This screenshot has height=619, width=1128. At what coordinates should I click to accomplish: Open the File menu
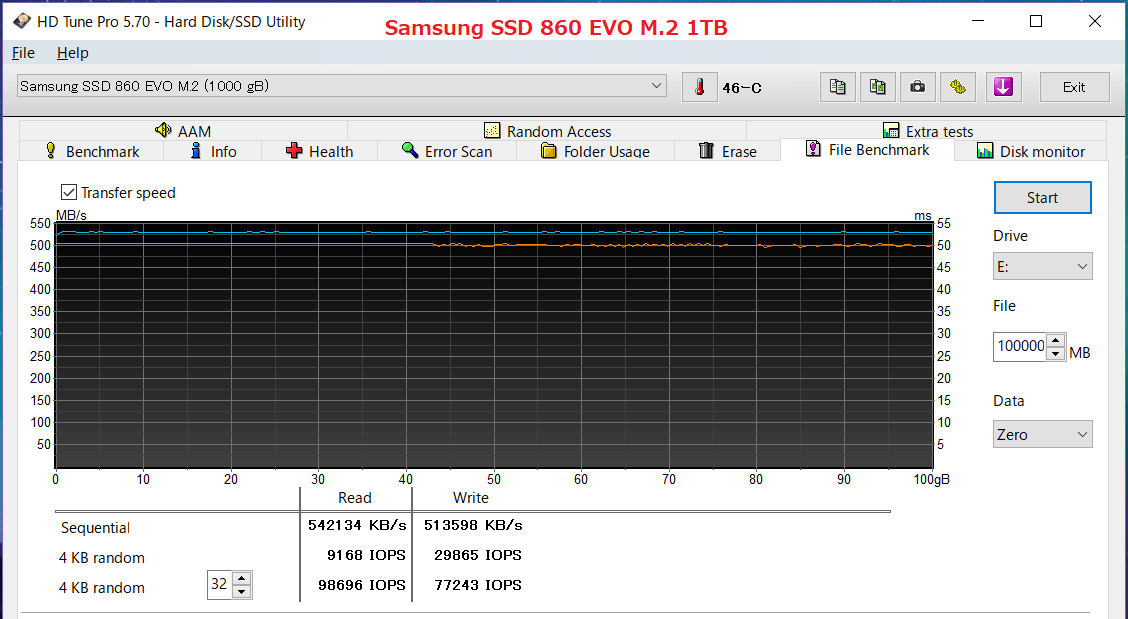[x=23, y=53]
